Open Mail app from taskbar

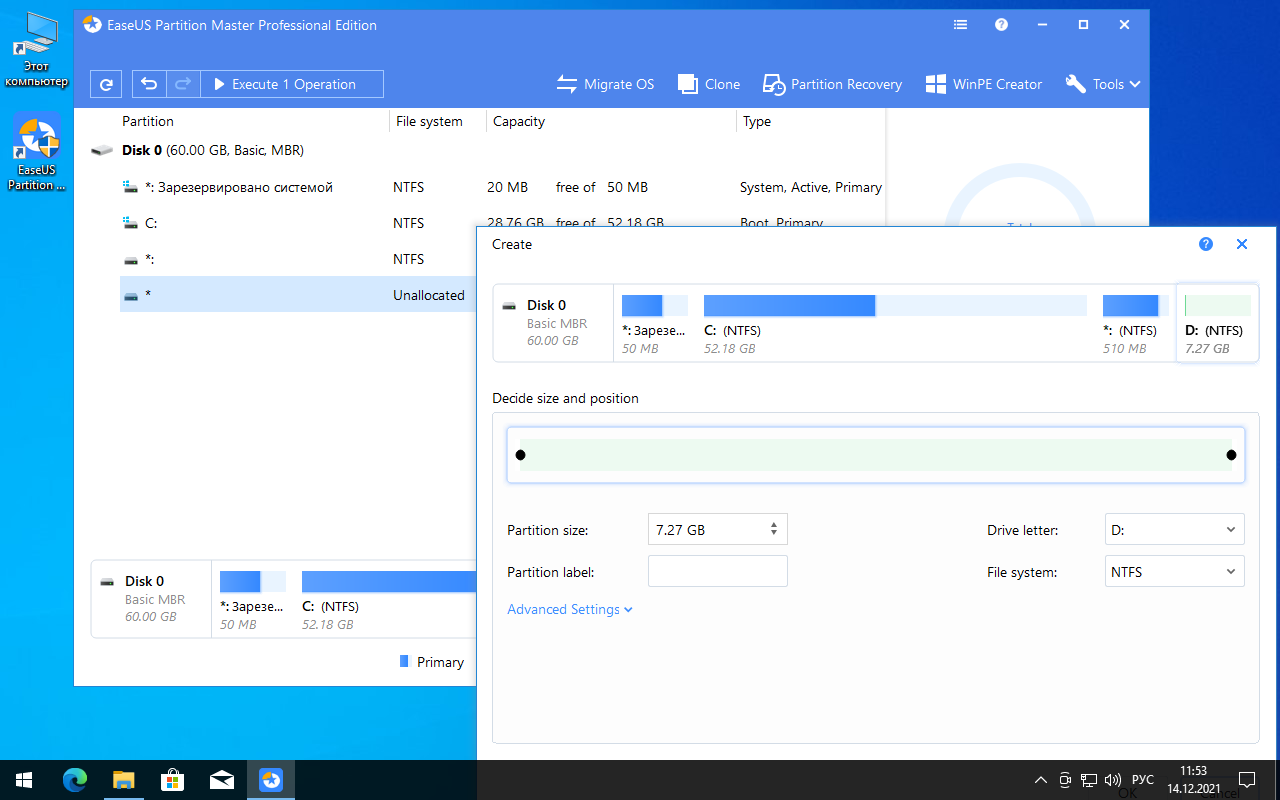[x=221, y=780]
